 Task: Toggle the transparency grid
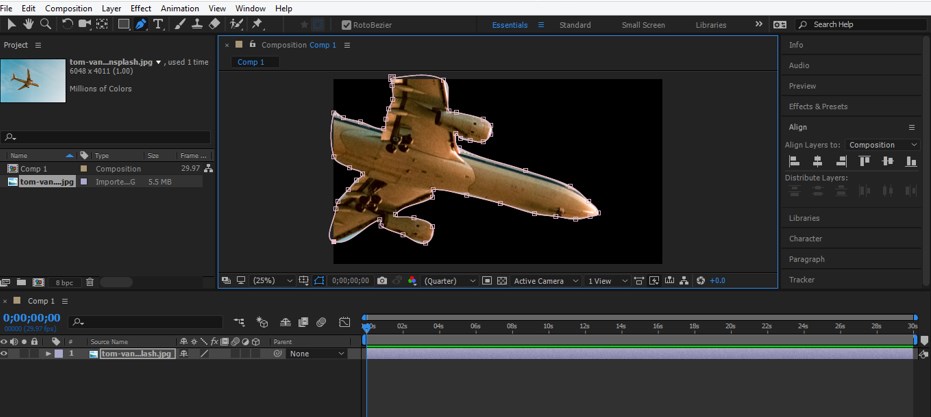(x=502, y=281)
